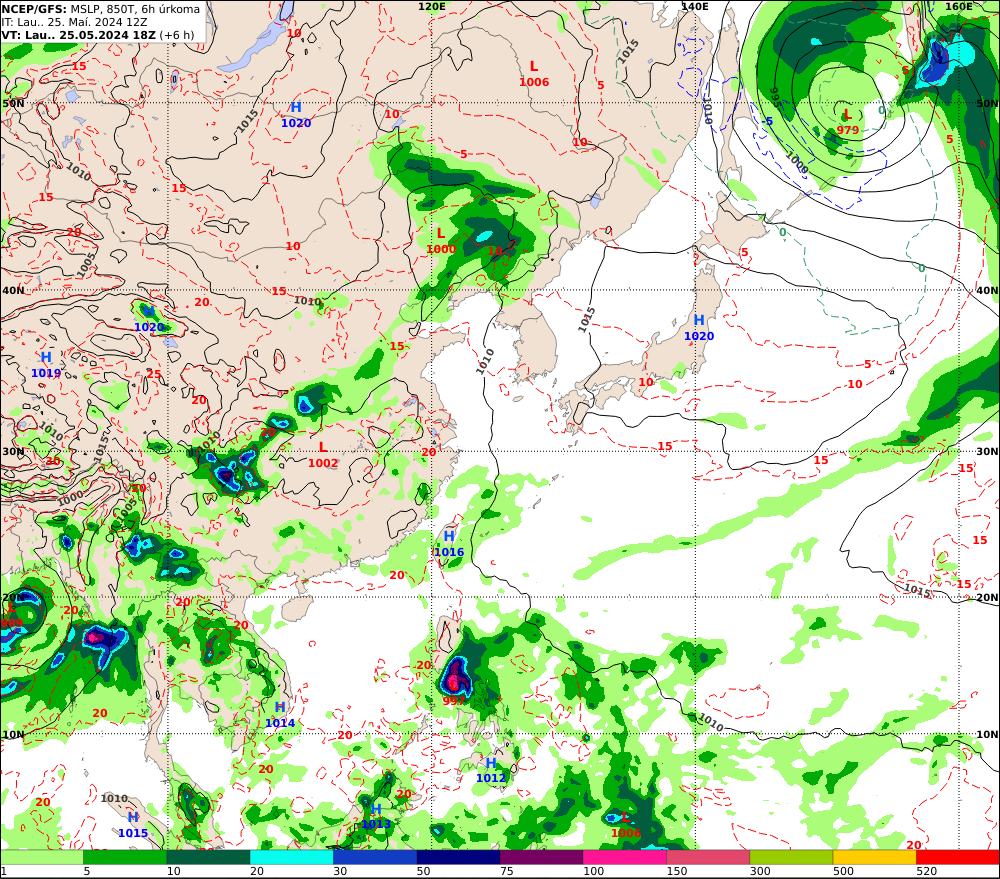Click the colorbar tick label 150
This screenshot has height=879, width=1000.
point(677,871)
